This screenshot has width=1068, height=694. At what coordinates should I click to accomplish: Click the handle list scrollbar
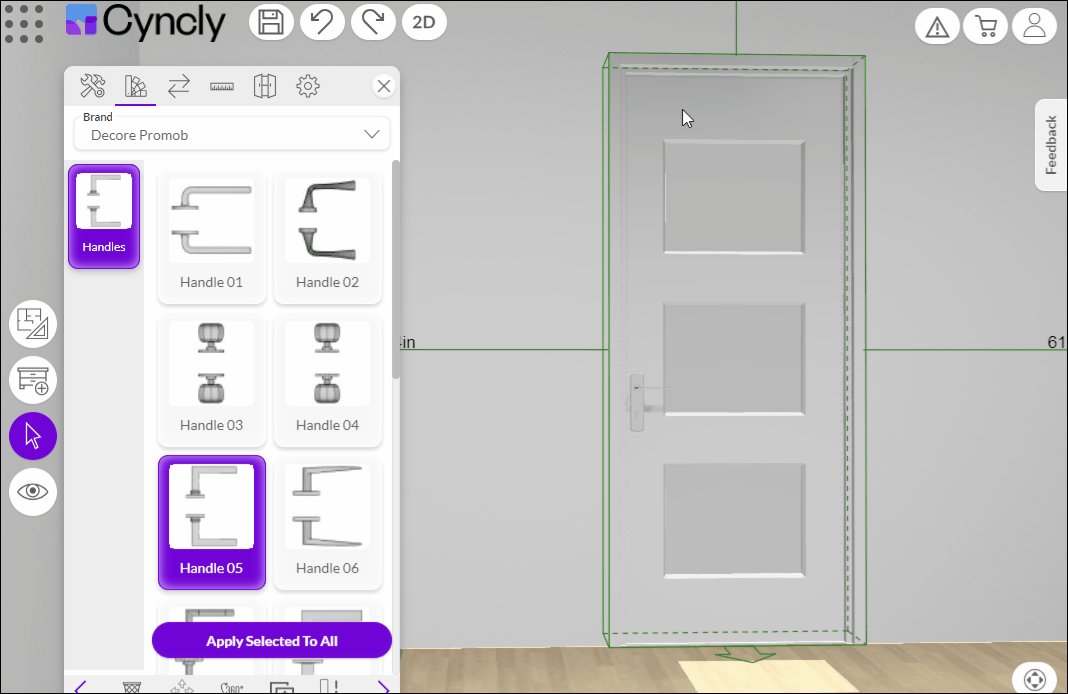(x=396, y=269)
